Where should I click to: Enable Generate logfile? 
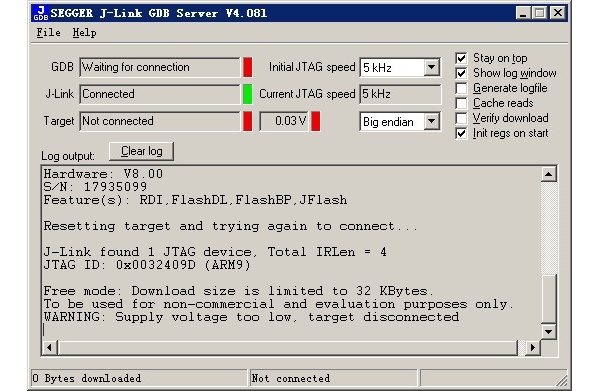[461, 88]
